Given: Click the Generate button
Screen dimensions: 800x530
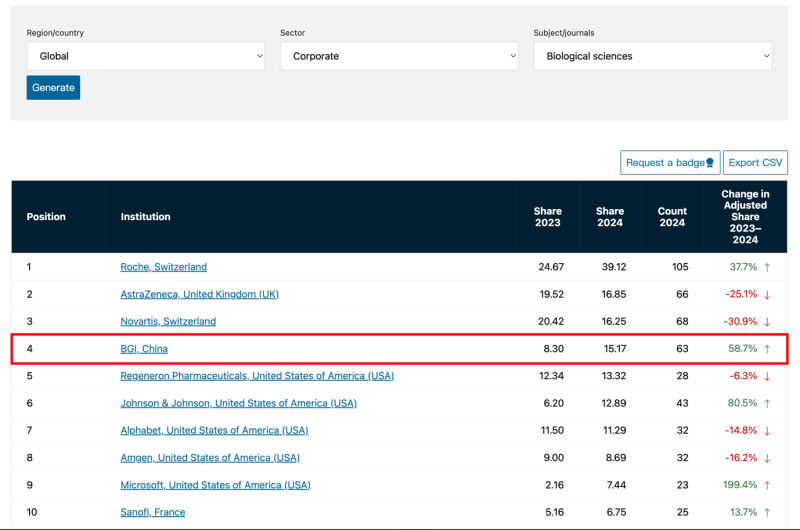Looking at the screenshot, I should [x=53, y=88].
